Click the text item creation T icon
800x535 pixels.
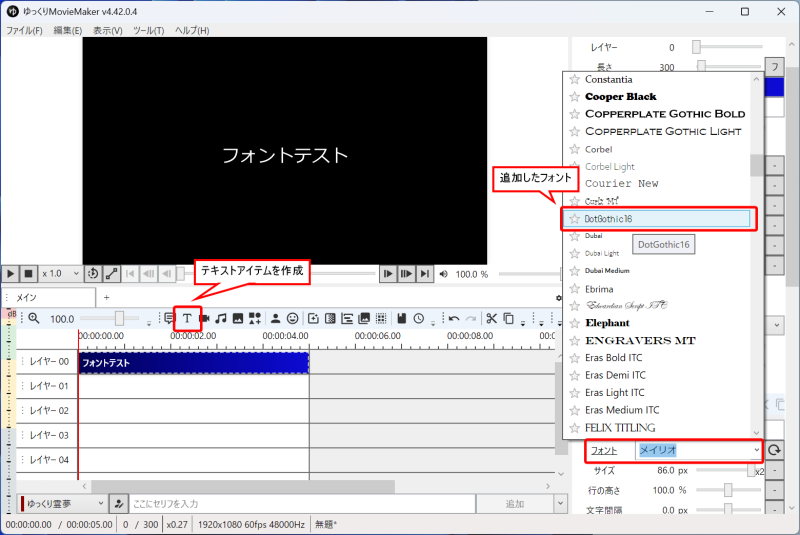coord(187,318)
